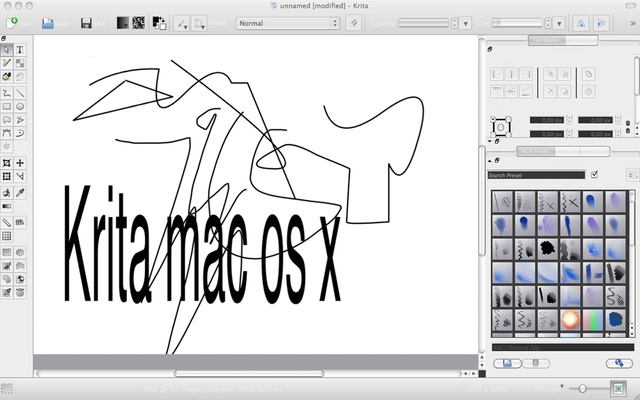Adjust the brush Size slider

pos(517,23)
